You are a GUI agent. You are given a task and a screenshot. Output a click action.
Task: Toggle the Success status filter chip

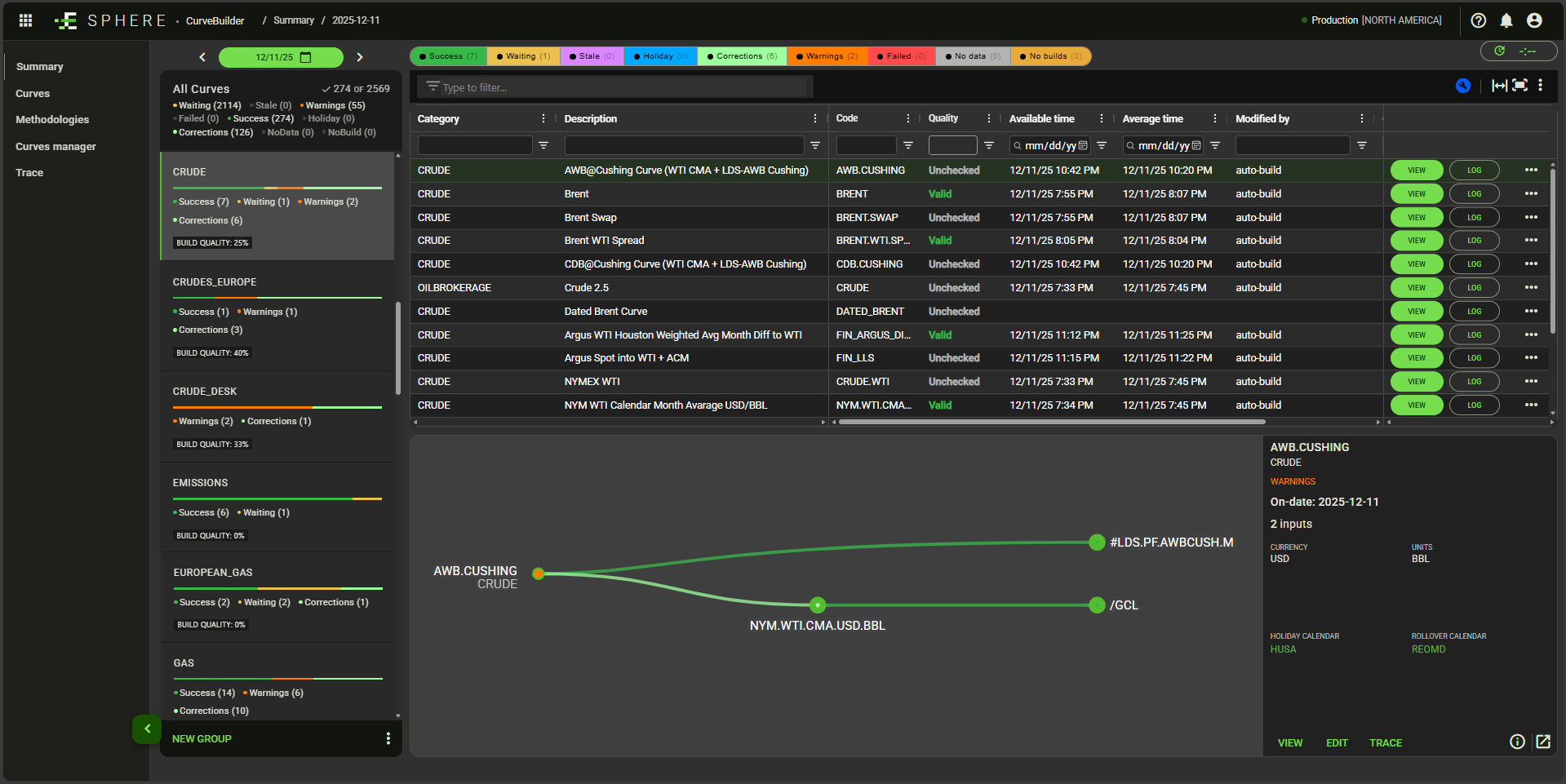[448, 56]
